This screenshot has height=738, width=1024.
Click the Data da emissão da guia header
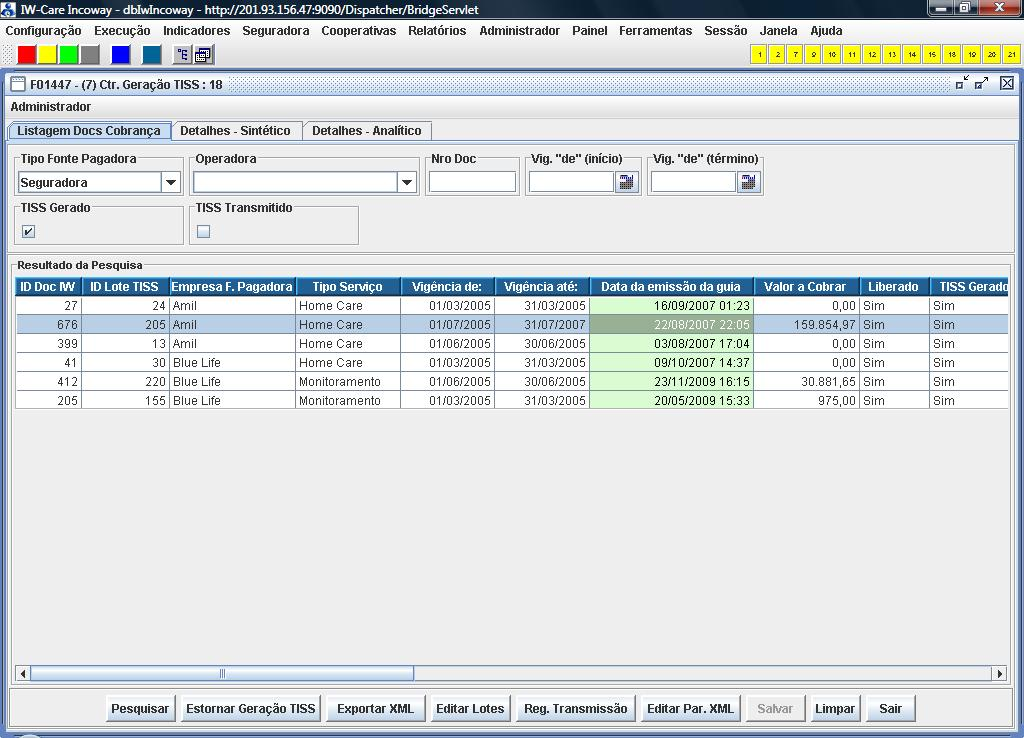click(x=671, y=287)
